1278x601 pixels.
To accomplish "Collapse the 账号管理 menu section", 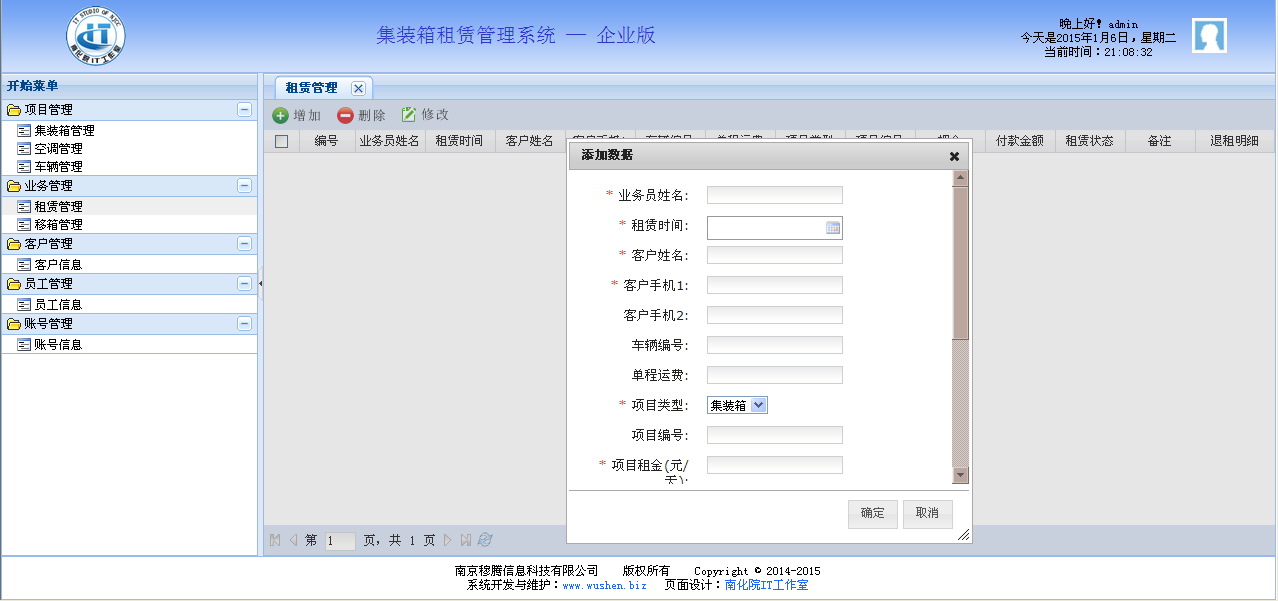I will click(x=244, y=324).
